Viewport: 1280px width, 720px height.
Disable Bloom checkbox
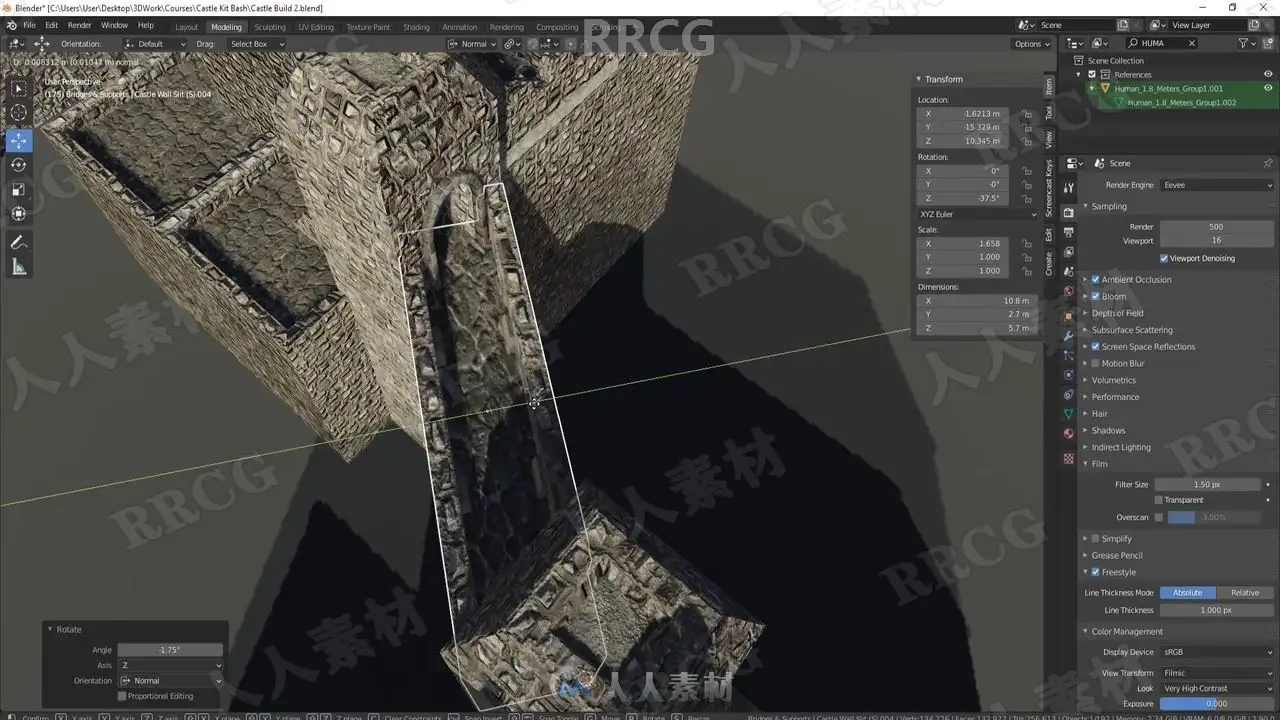(x=1095, y=296)
